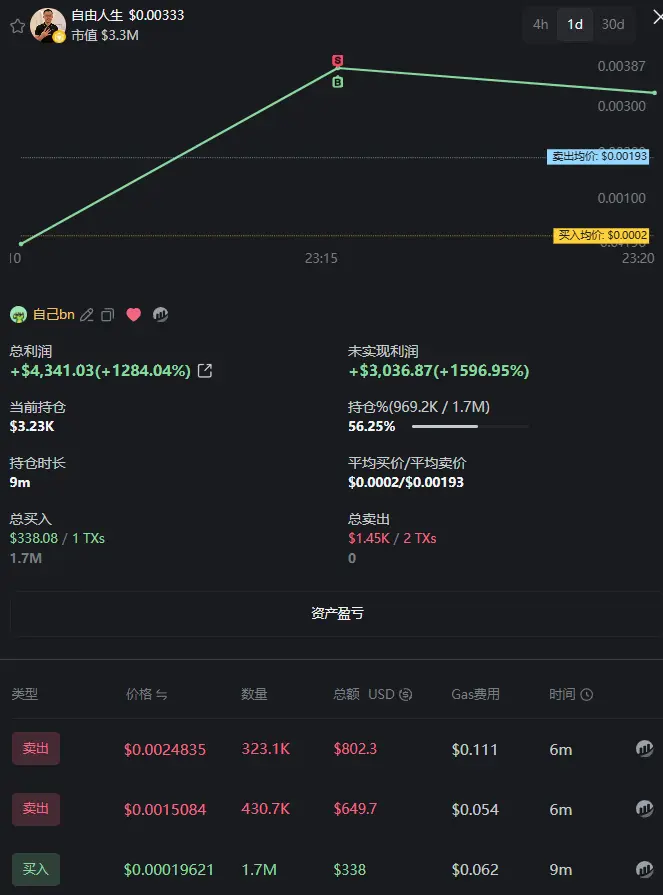
Task: Edit the 自己bn wallet name with the pencil icon
Action: click(x=87, y=315)
